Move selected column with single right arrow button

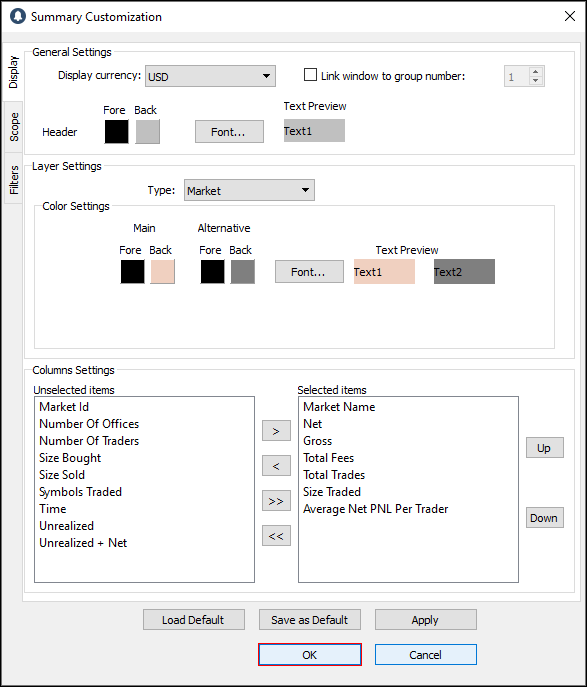click(276, 431)
